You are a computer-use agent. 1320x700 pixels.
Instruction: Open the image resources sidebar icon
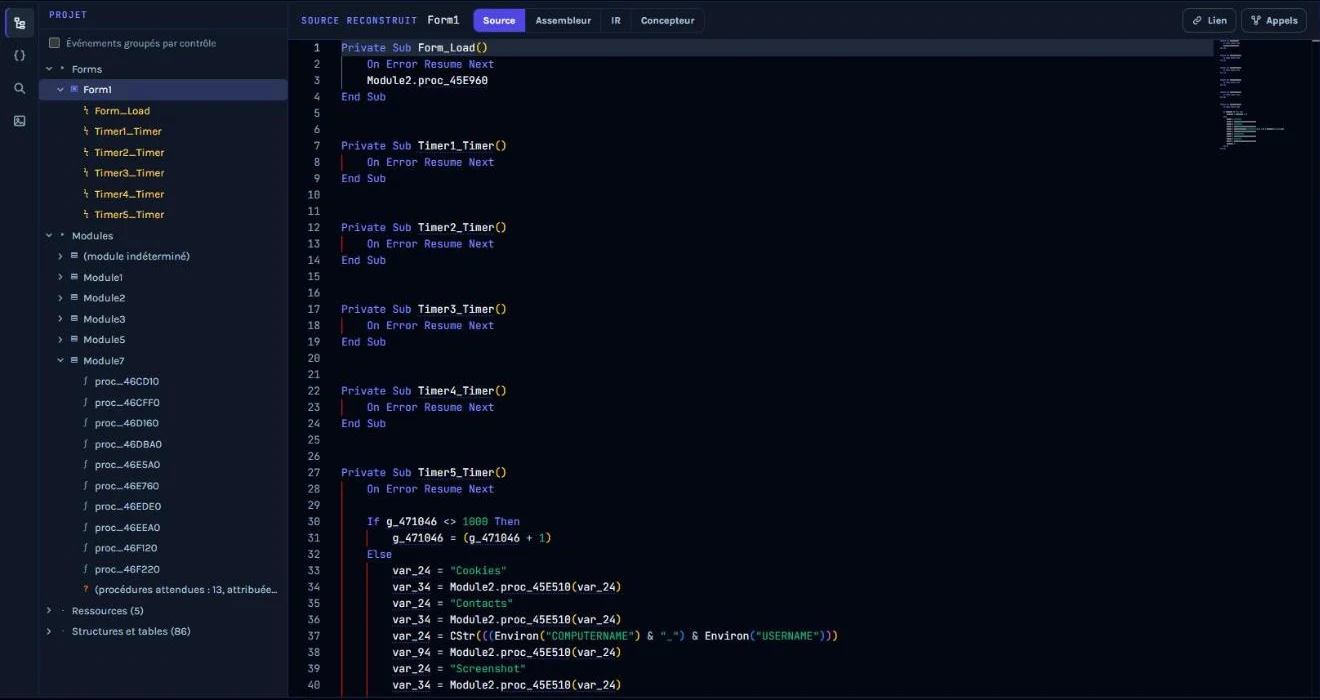coord(19,121)
